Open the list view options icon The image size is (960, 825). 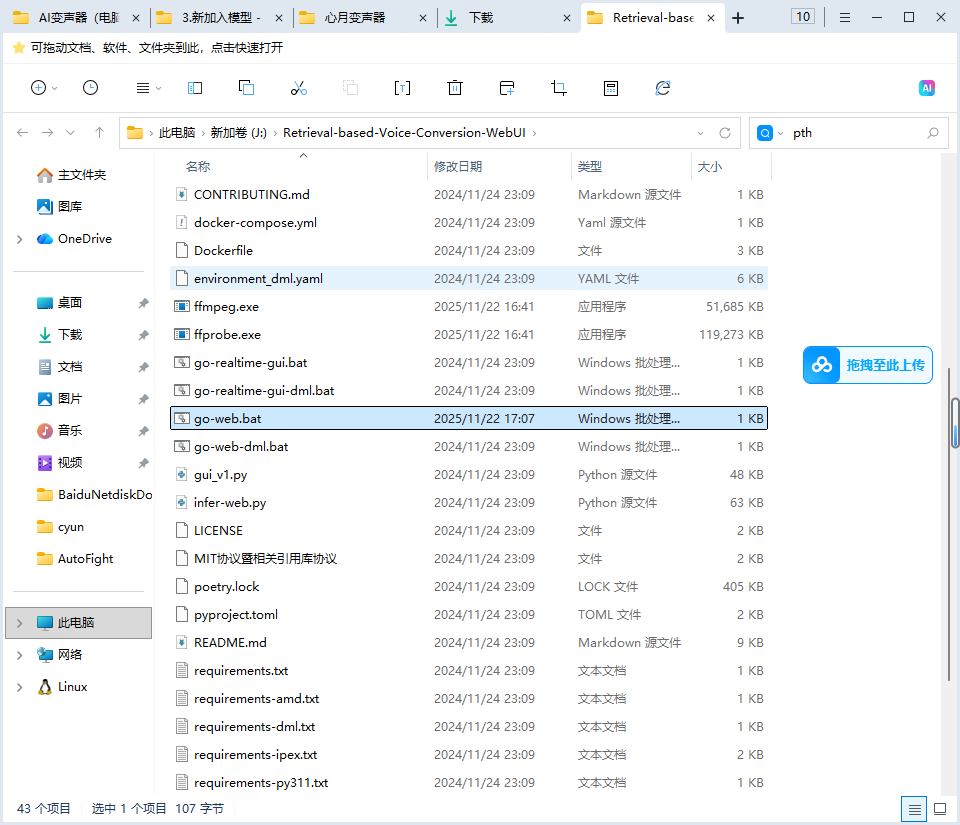(x=143, y=88)
